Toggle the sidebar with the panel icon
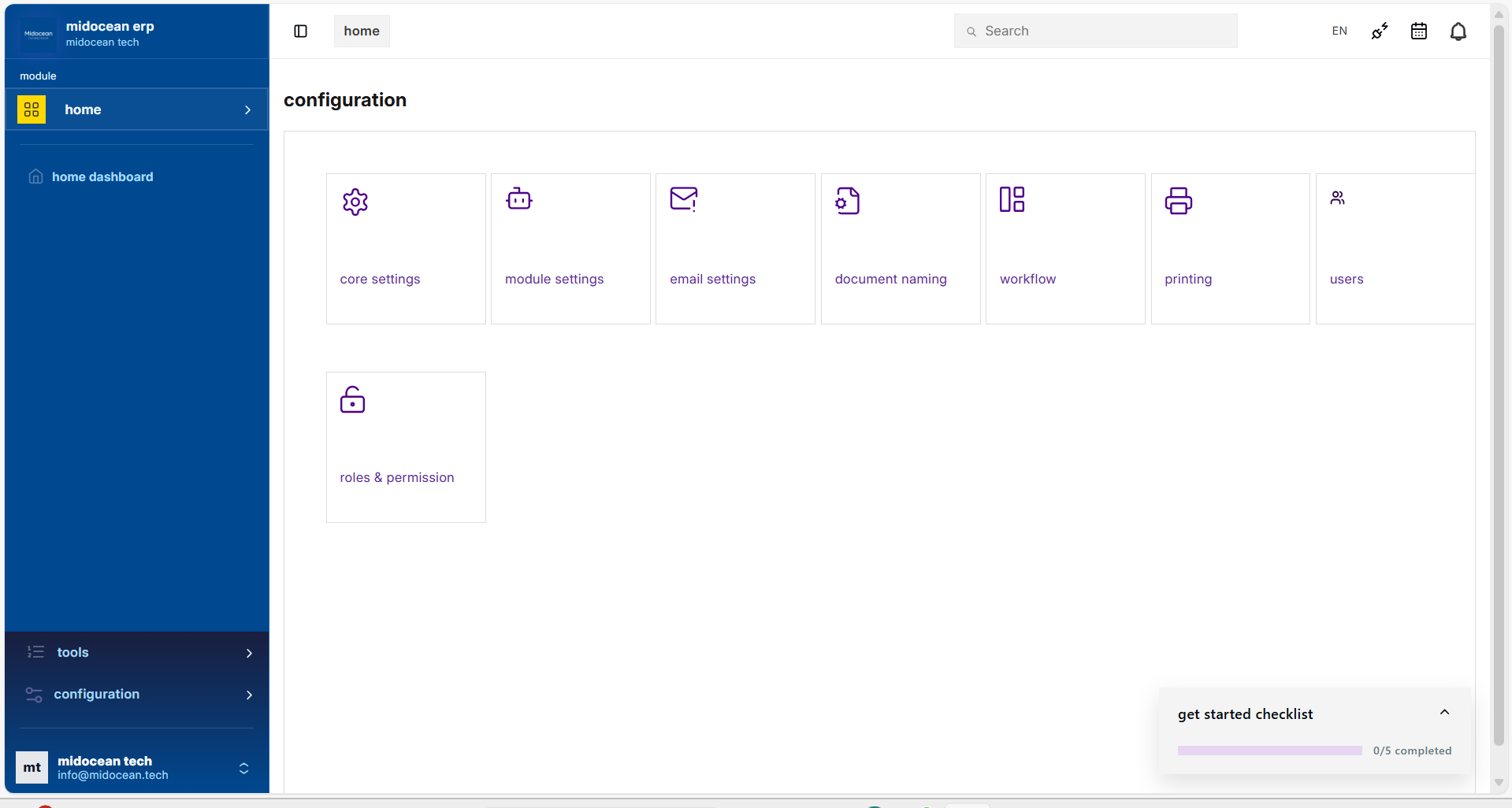The width and height of the screenshot is (1512, 808). pos(300,31)
